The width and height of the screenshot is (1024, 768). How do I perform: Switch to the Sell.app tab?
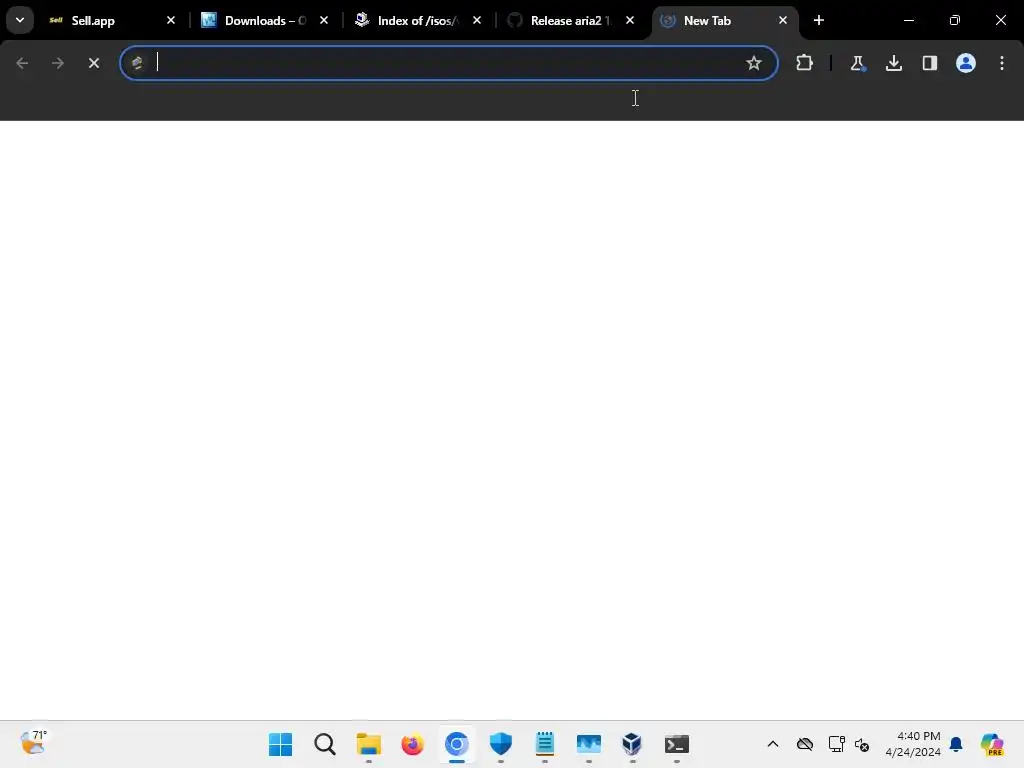pos(110,20)
